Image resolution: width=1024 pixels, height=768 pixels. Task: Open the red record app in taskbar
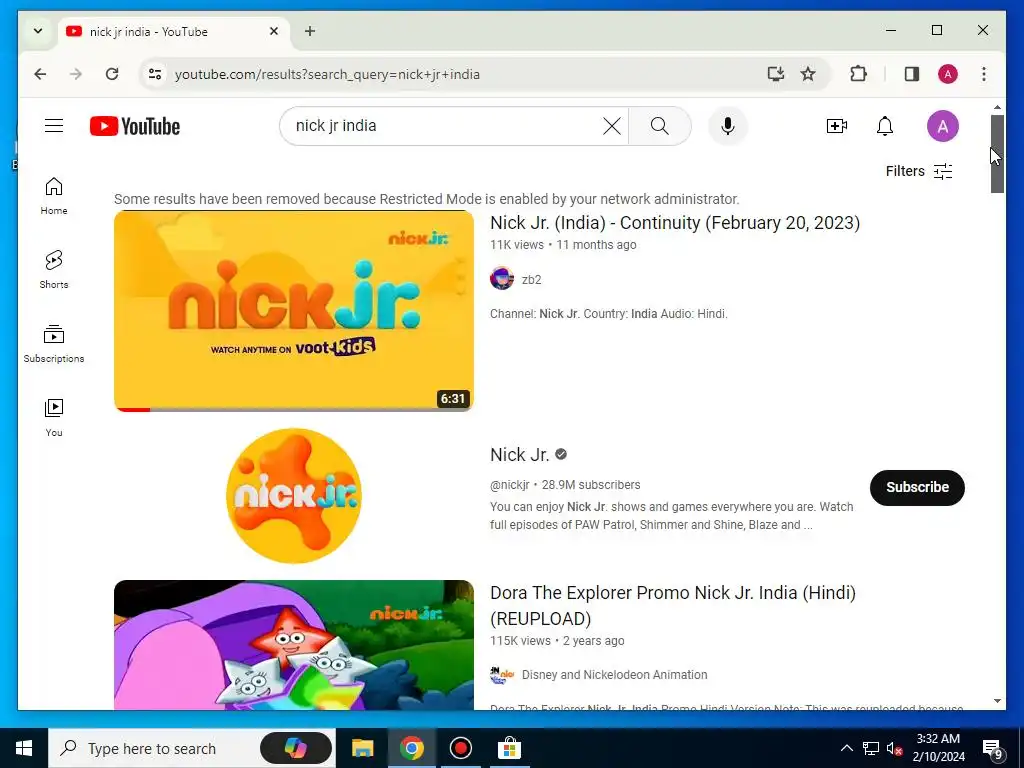(460, 748)
